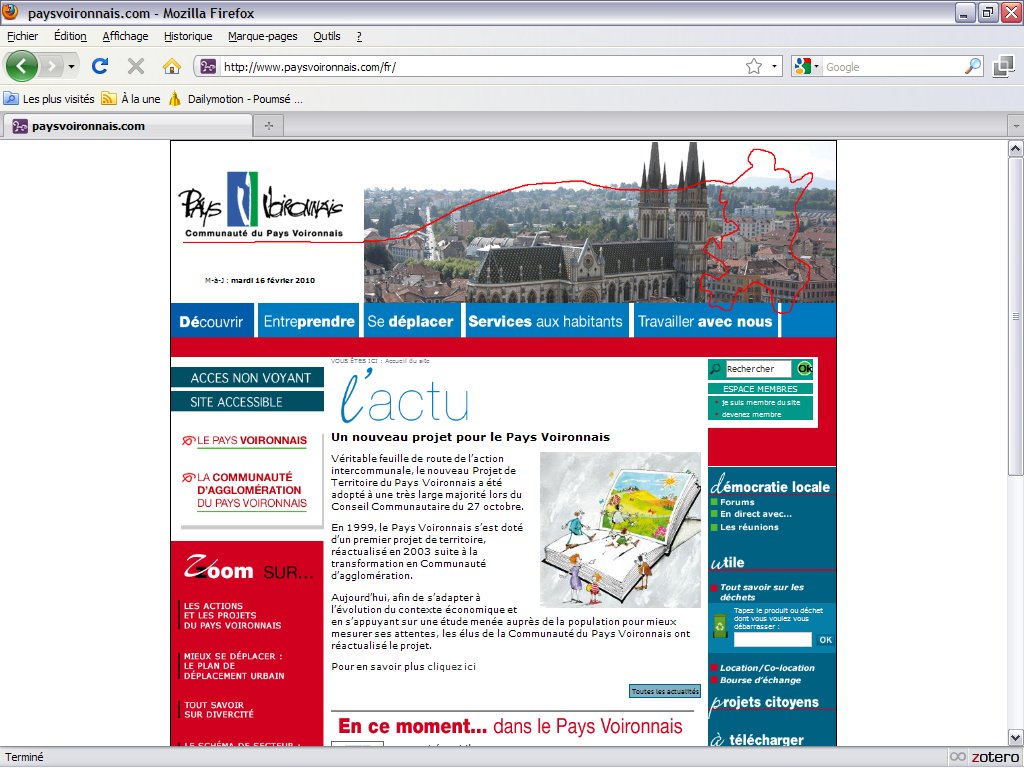Click the search magnifier in Google box
Viewport: 1024px width, 768px height.
coord(972,67)
